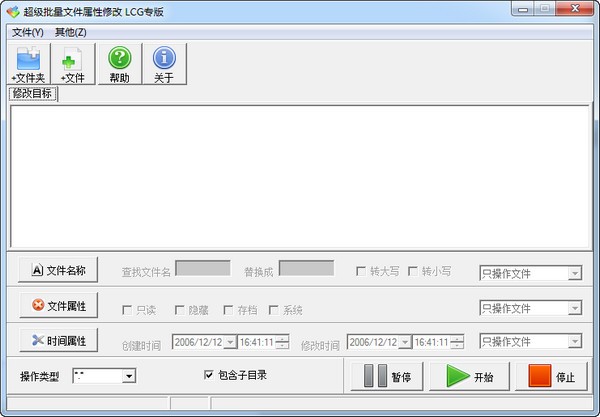Image resolution: width=600 pixels, height=417 pixels.
Task: Click the 时间属性 scissors button
Action: coord(59,340)
